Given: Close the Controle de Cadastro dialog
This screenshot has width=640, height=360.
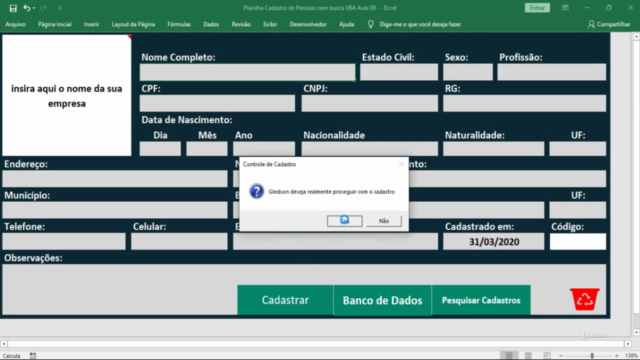Looking at the screenshot, I should [401, 164].
